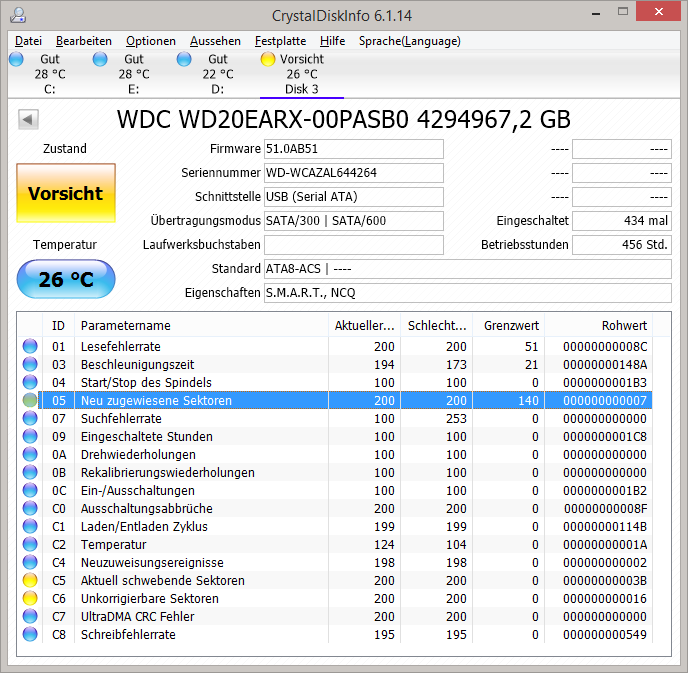Click yellow orb of Unkorrigierbare Sektoren row
Screen dimensions: 688x673
[30, 598]
